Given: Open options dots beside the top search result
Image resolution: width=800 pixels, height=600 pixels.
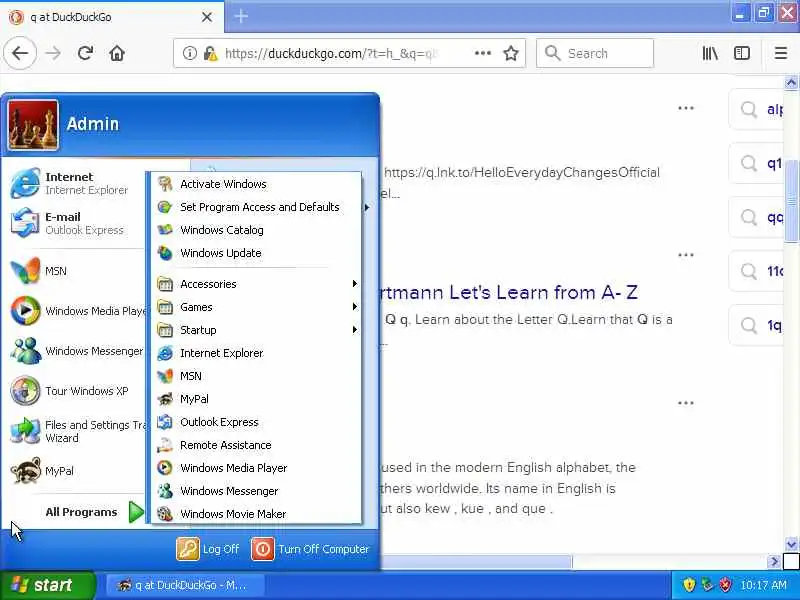Looking at the screenshot, I should [686, 108].
